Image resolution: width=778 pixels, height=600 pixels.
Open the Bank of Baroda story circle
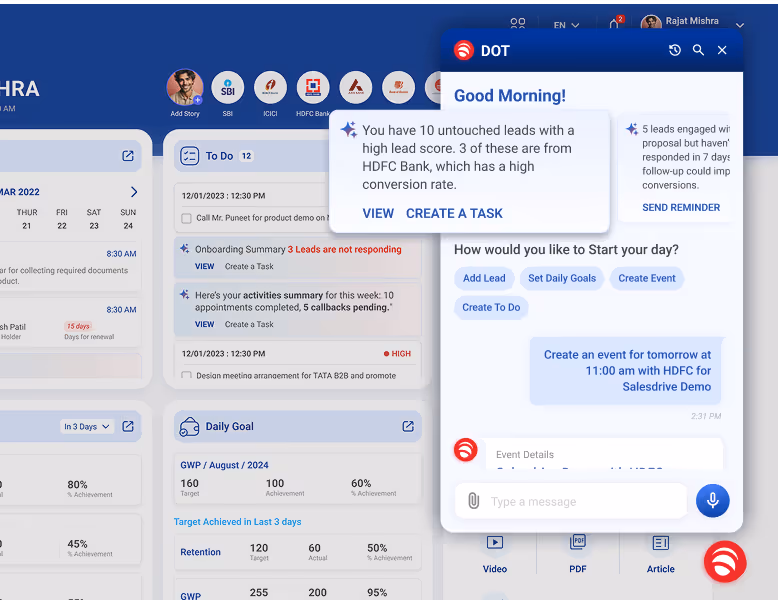(398, 87)
